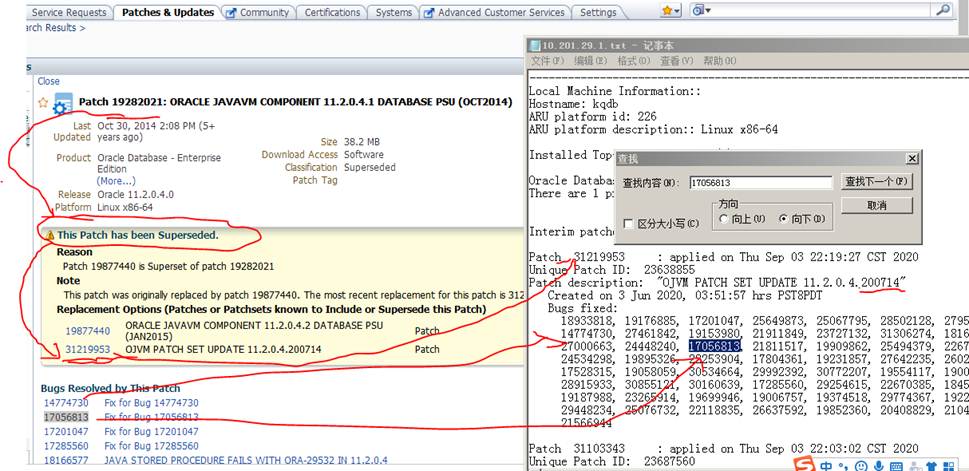969x471 pixels.
Task: Open bug number 18166577 link
Action: tap(66, 460)
